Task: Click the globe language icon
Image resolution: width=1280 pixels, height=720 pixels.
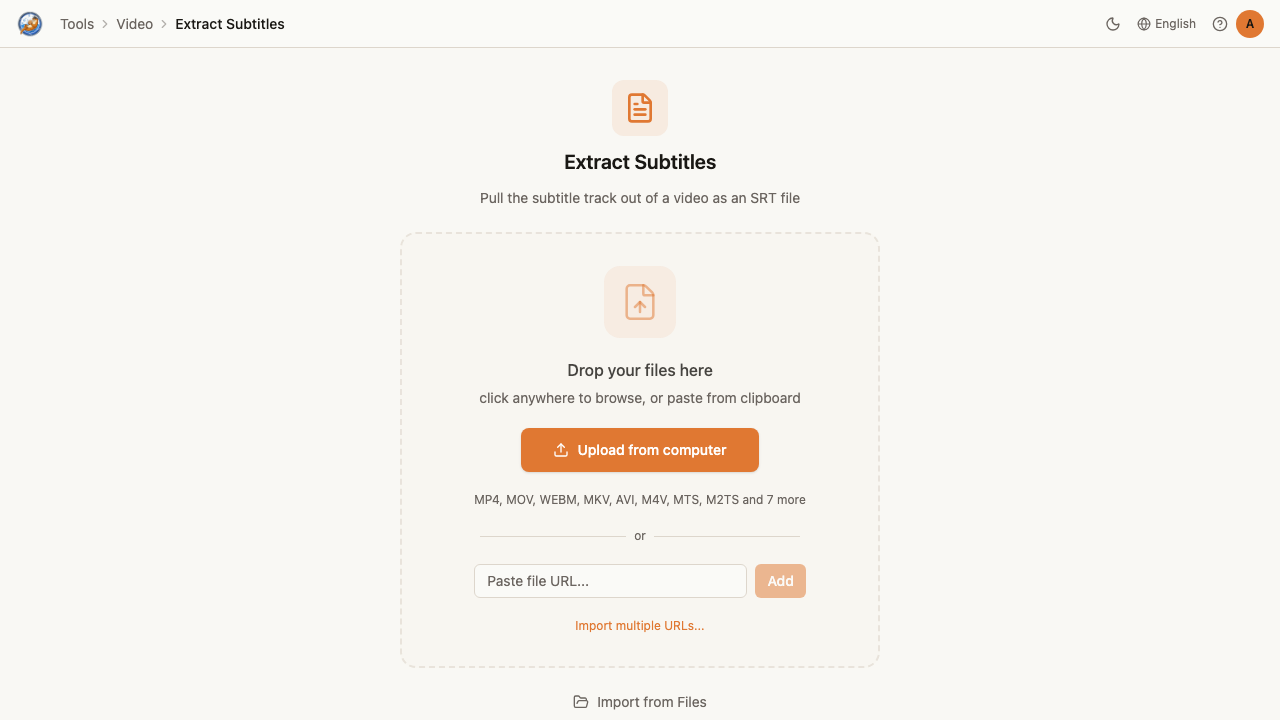Action: pyautogui.click(x=1144, y=24)
